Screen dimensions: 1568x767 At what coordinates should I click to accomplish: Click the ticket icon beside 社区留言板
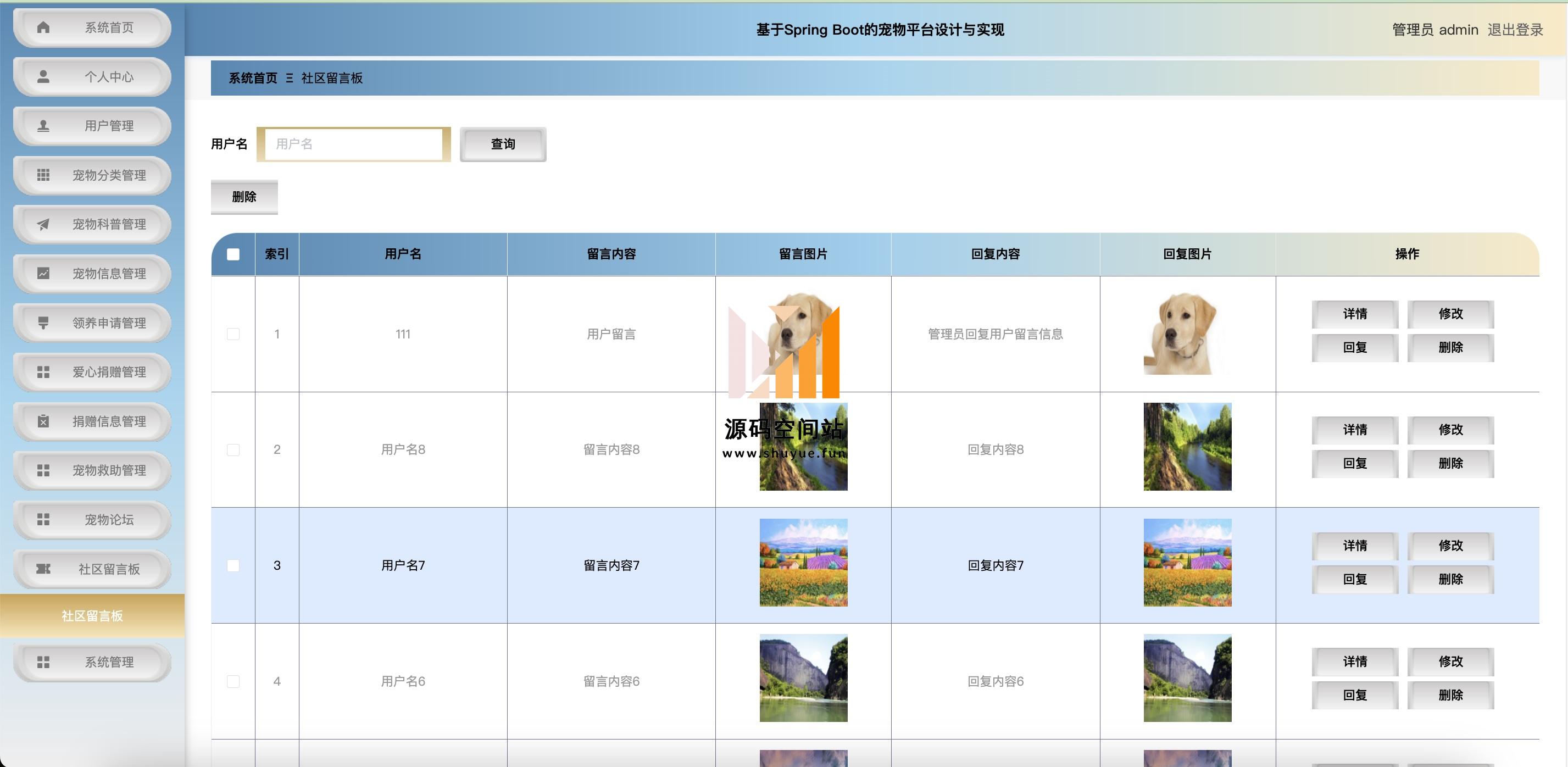(43, 569)
